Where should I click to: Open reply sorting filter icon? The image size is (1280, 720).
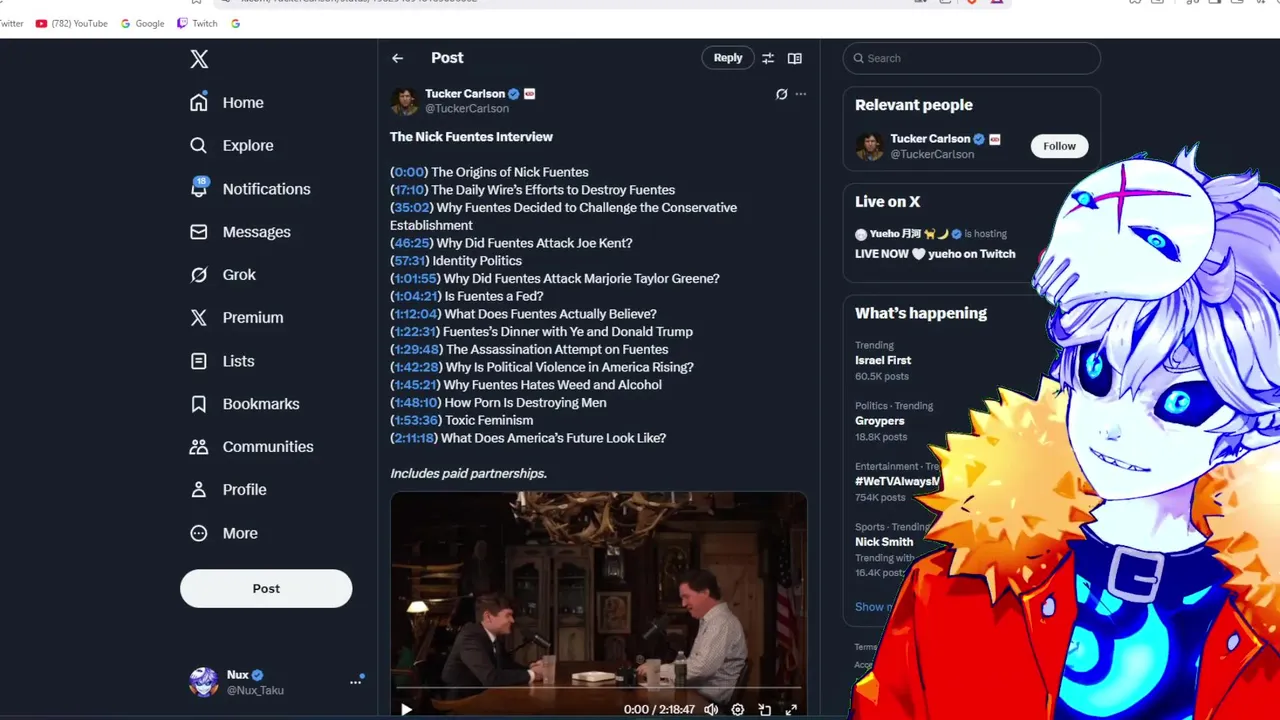coord(768,58)
